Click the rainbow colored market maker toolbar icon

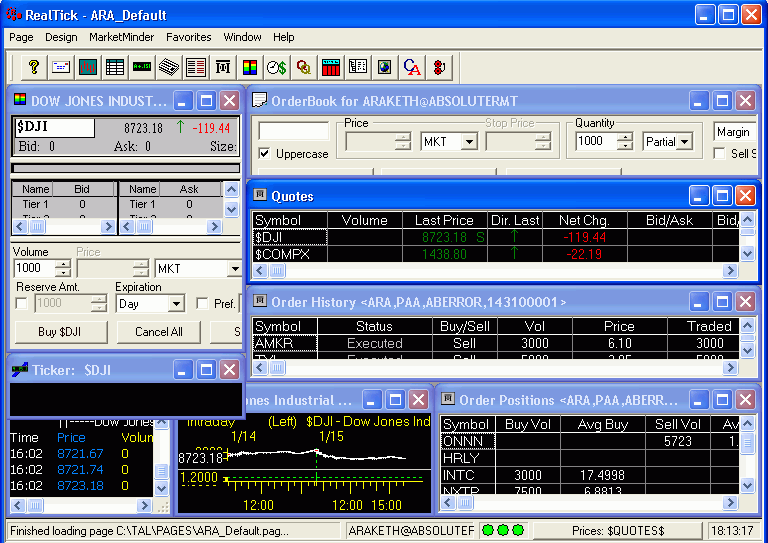pos(250,67)
